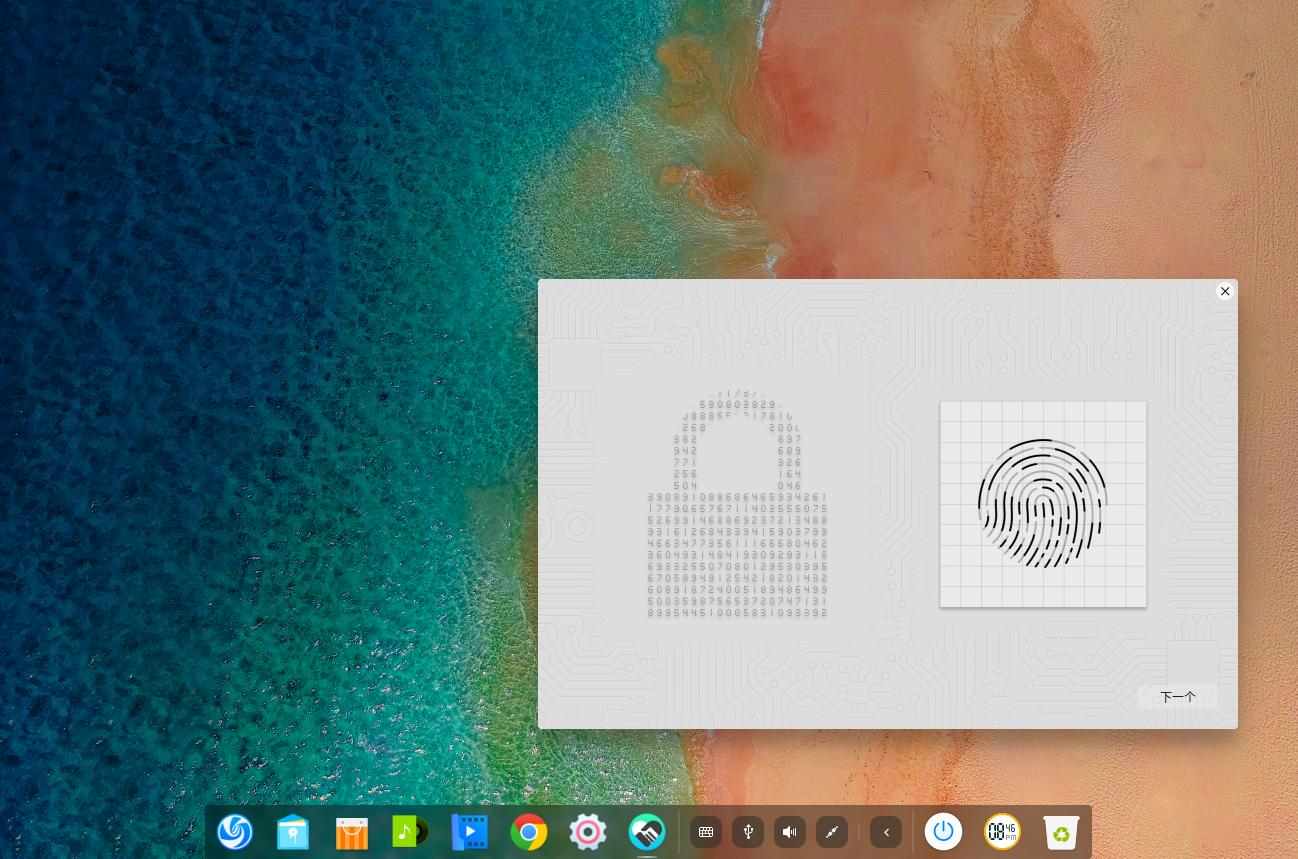
Task: Mute audio using the speaker tray icon
Action: tap(790, 832)
